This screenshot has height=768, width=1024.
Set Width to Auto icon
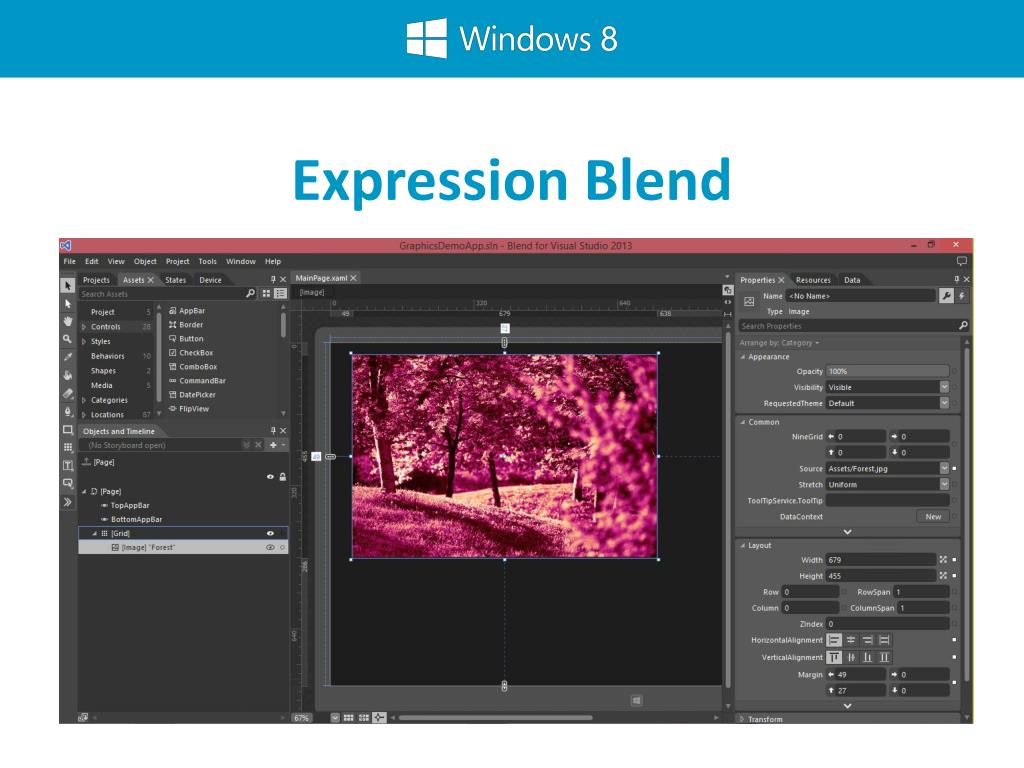click(x=943, y=560)
